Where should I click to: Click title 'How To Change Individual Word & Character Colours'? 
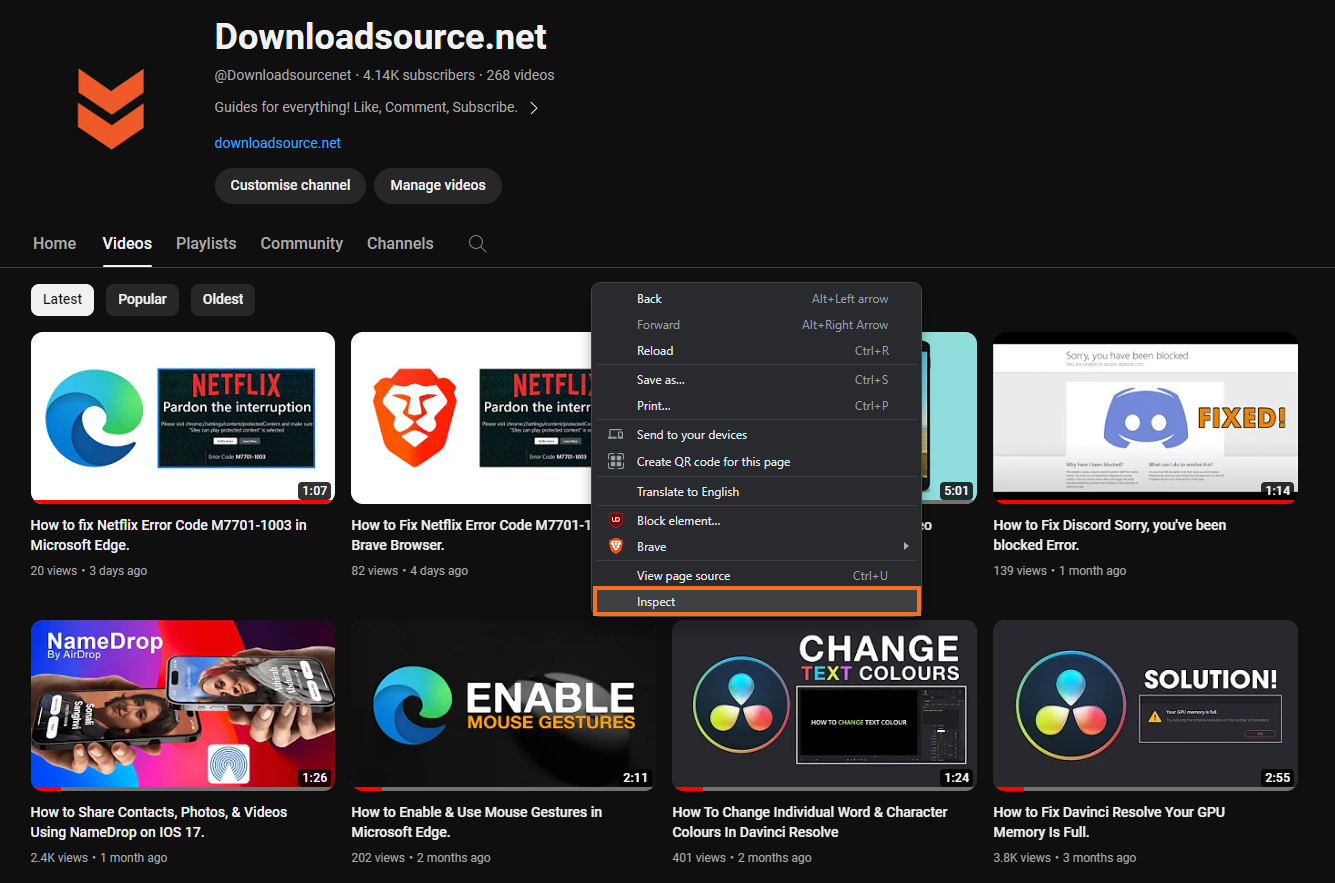810,822
